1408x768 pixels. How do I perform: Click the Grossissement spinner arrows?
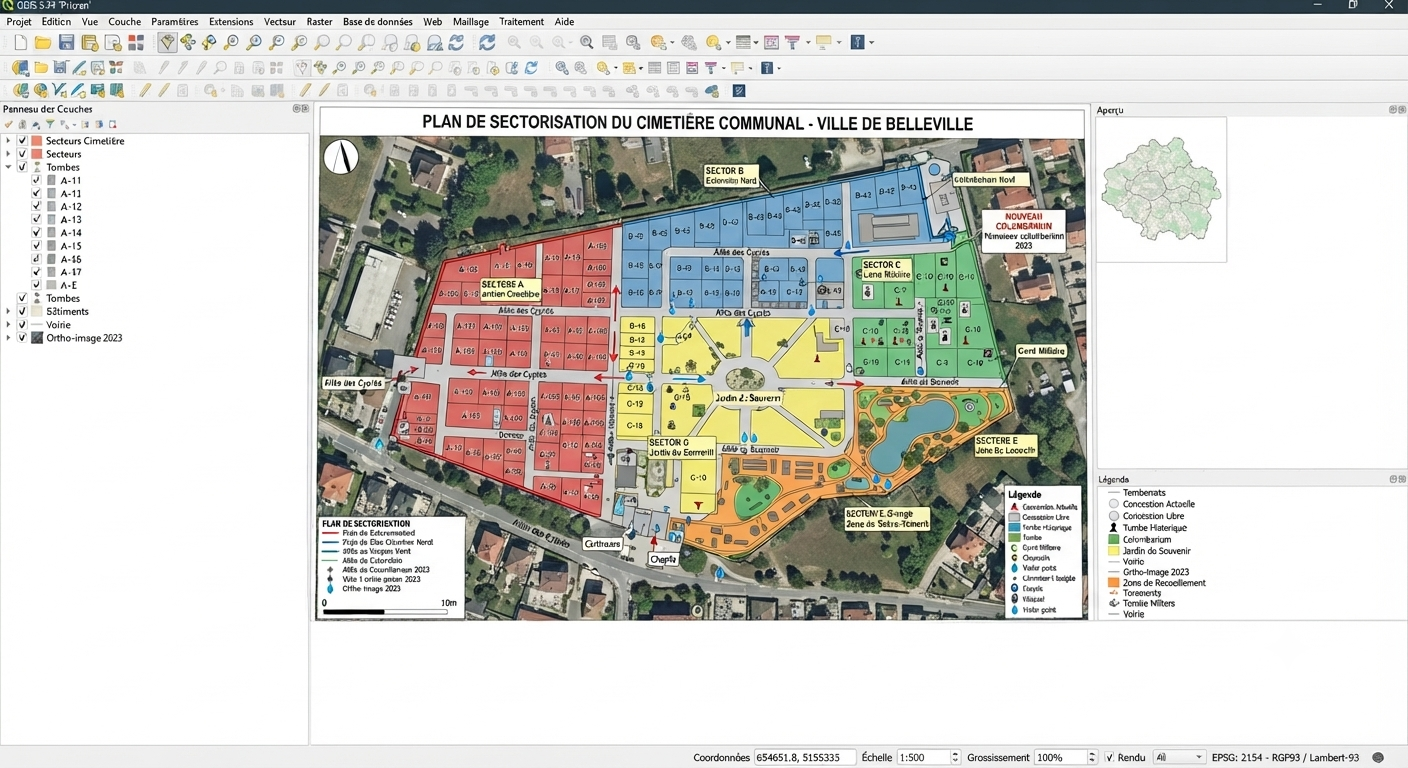click(1093, 758)
